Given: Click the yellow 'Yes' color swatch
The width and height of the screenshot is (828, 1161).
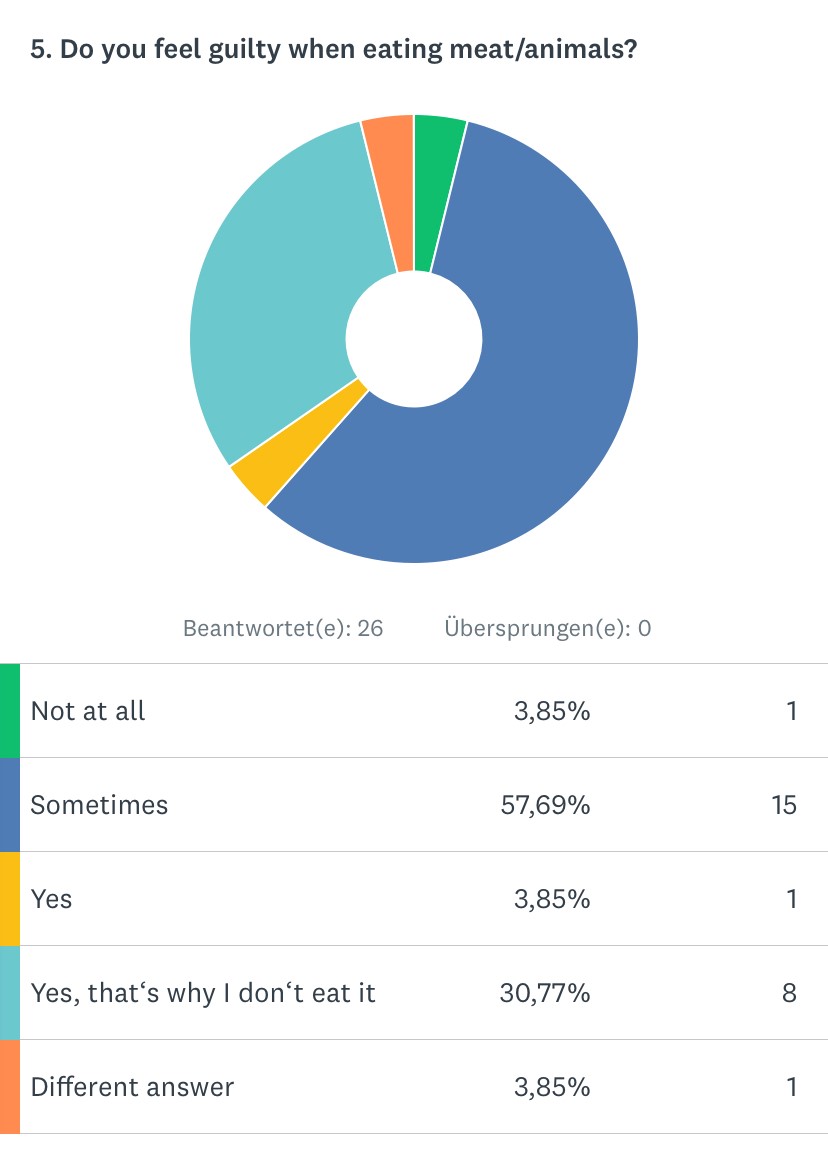Looking at the screenshot, I should point(10,899).
